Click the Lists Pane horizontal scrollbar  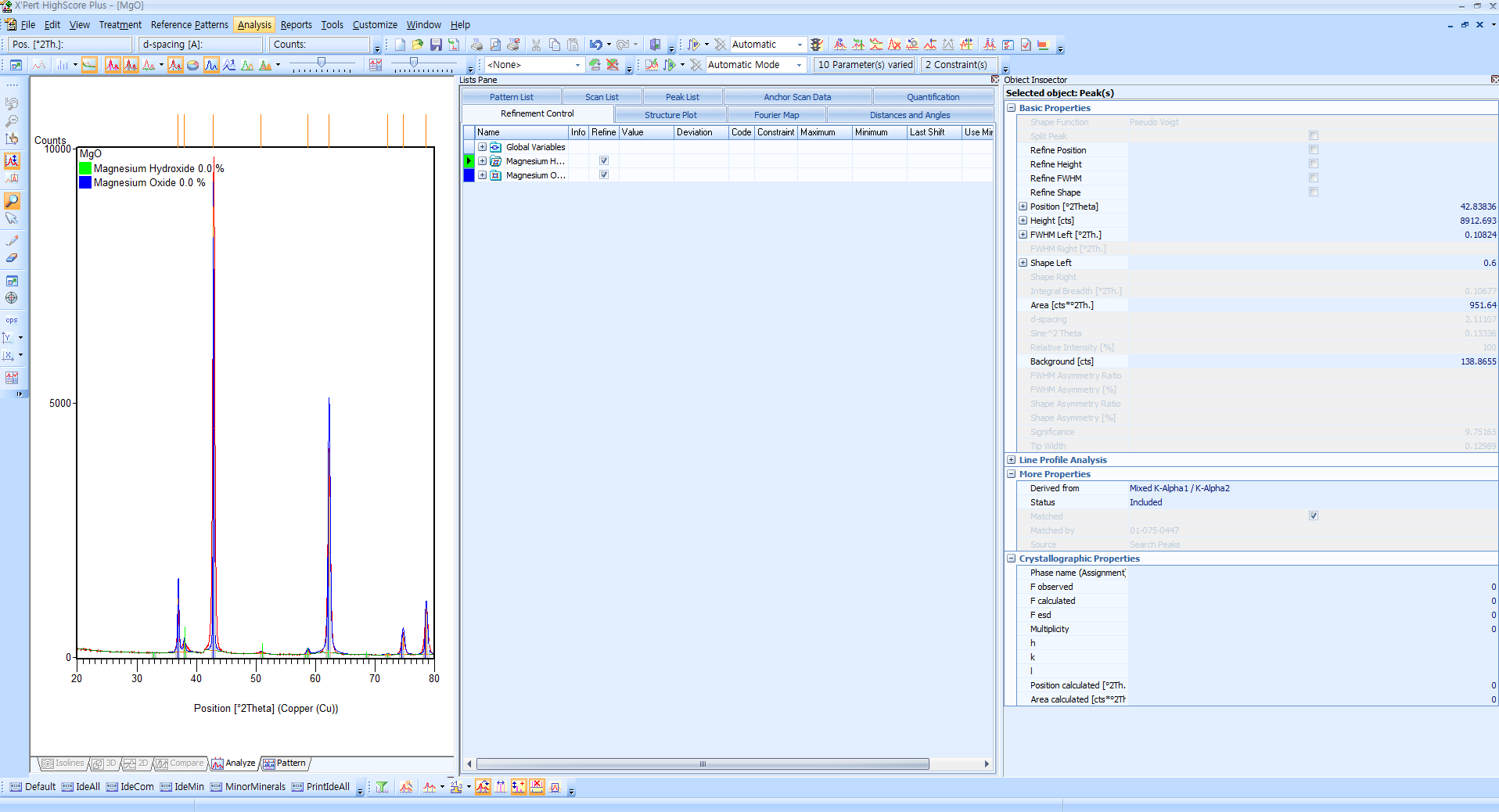point(703,763)
